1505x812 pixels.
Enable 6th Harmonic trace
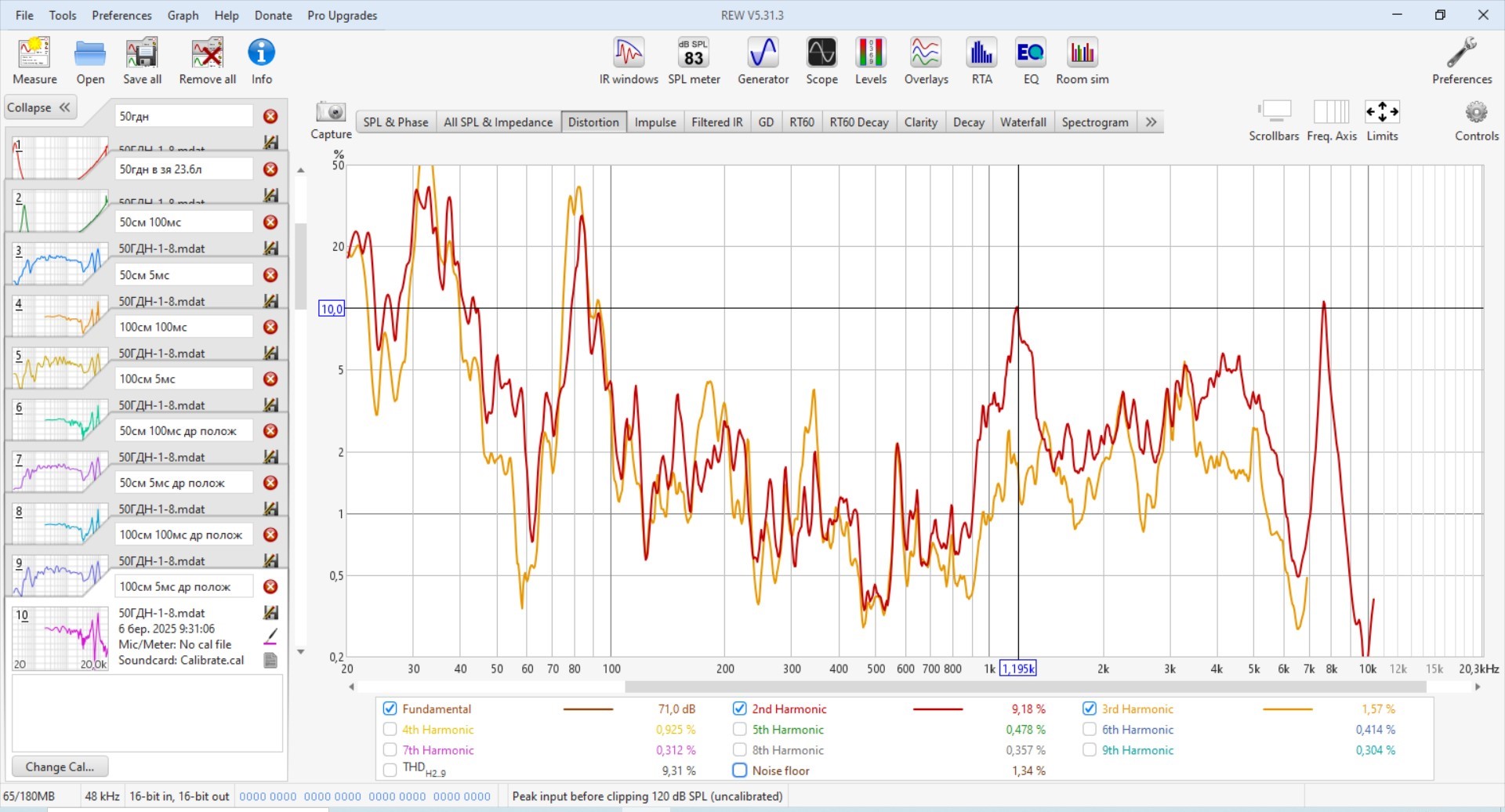click(x=1089, y=729)
